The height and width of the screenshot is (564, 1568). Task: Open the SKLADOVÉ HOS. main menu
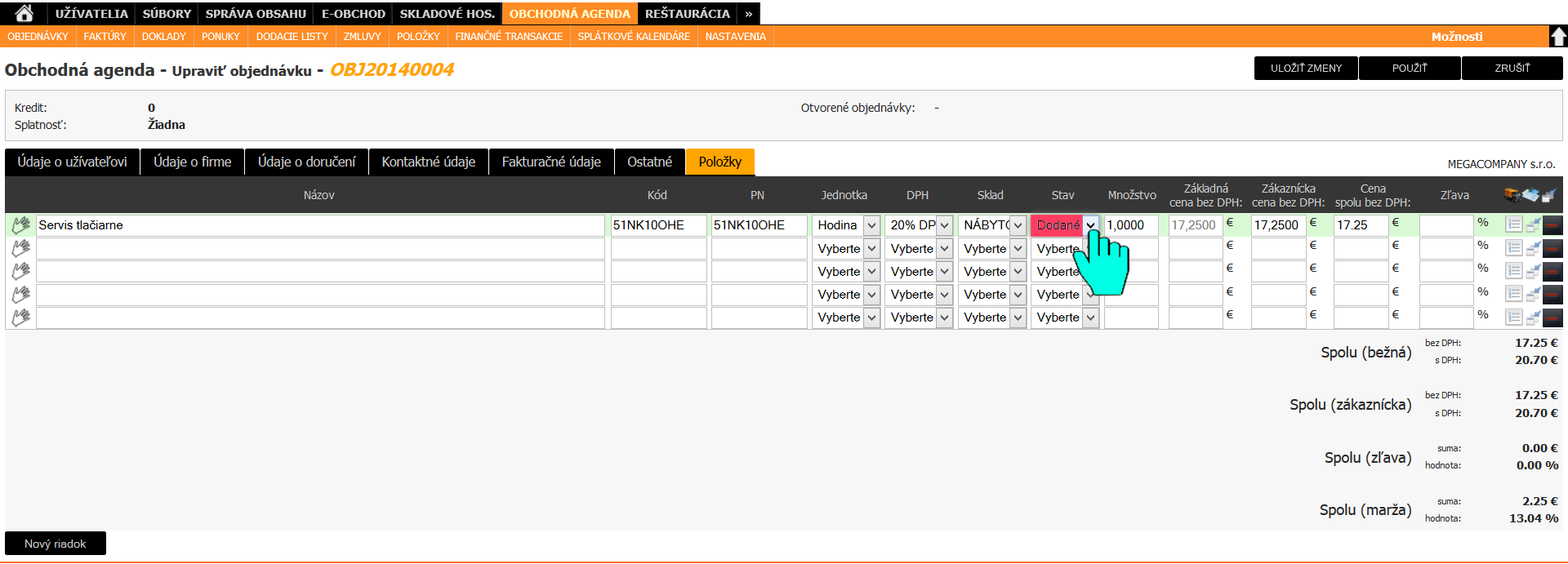tap(447, 14)
